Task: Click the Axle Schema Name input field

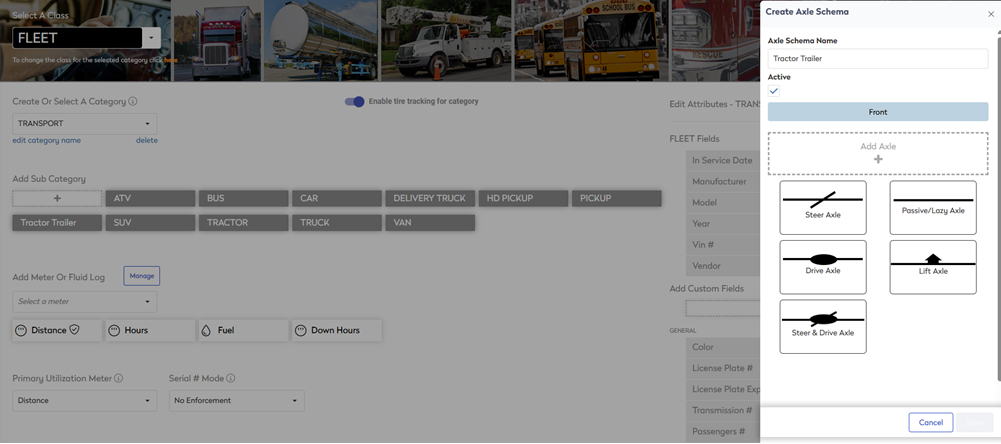Action: click(877, 59)
